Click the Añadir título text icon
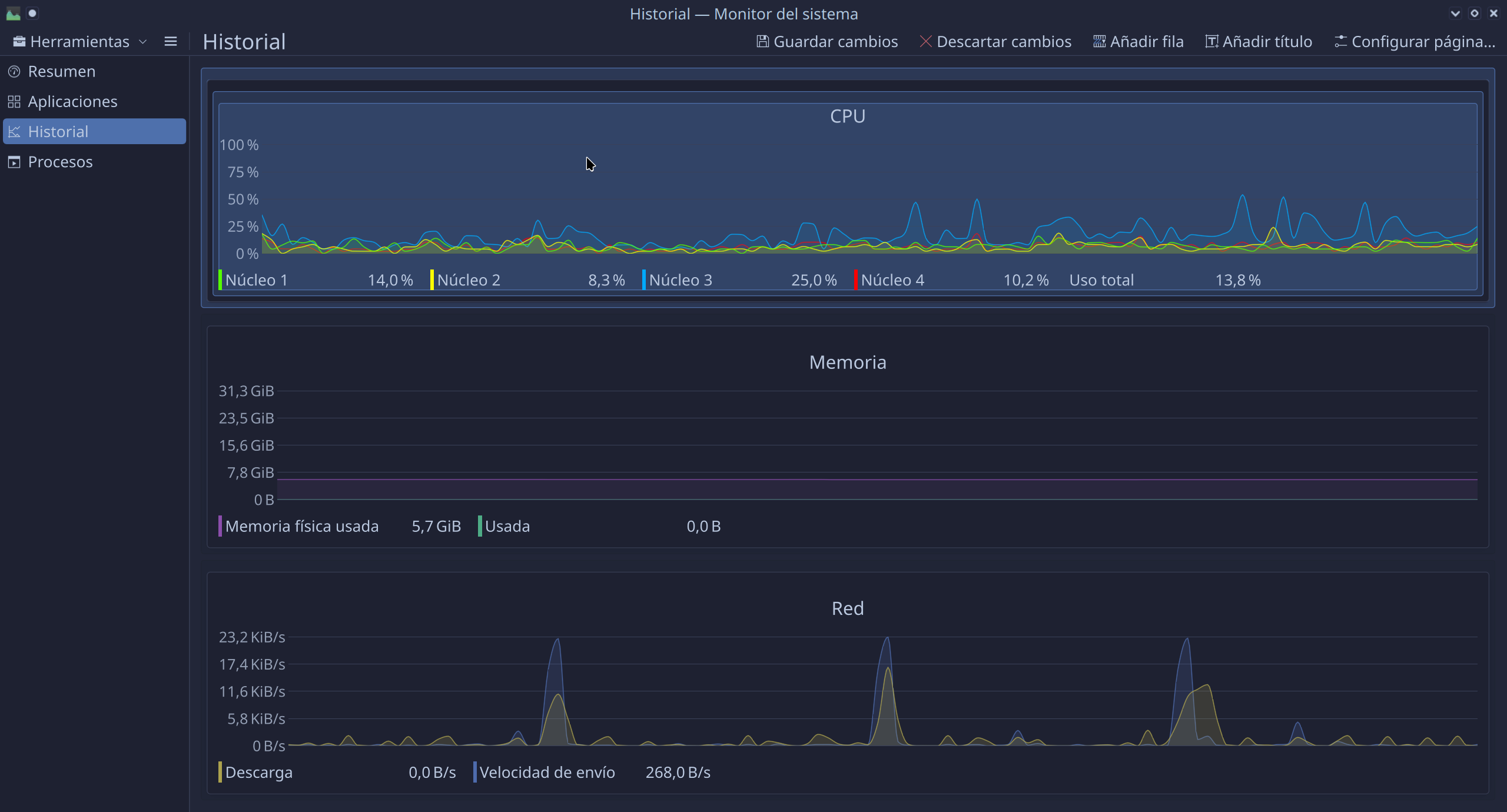Image resolution: width=1507 pixels, height=812 pixels. (1211, 42)
